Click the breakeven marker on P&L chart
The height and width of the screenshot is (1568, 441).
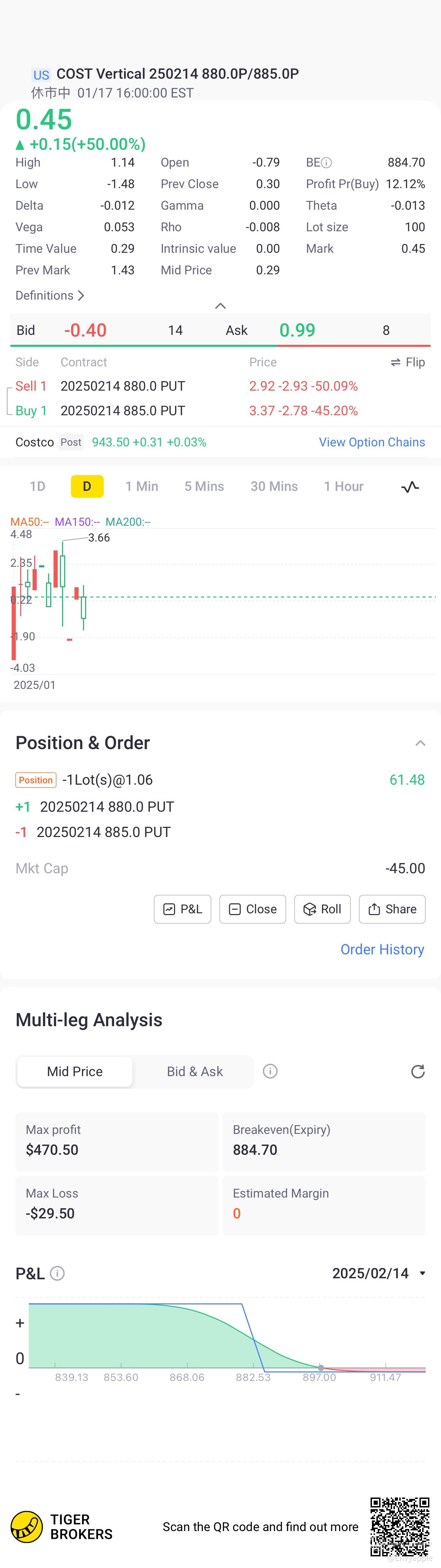(x=321, y=1368)
